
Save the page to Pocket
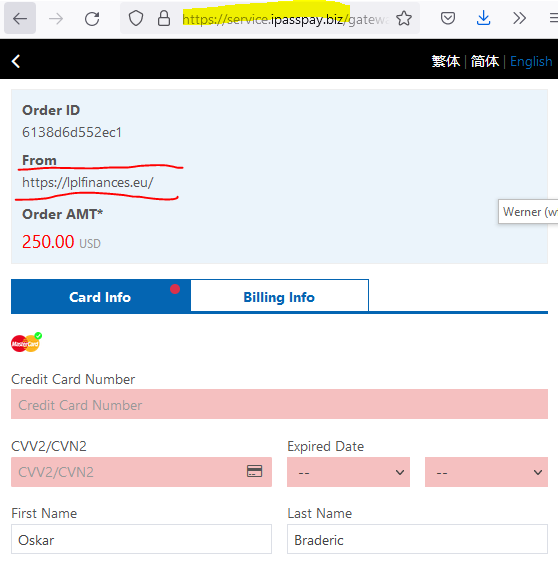point(448,18)
